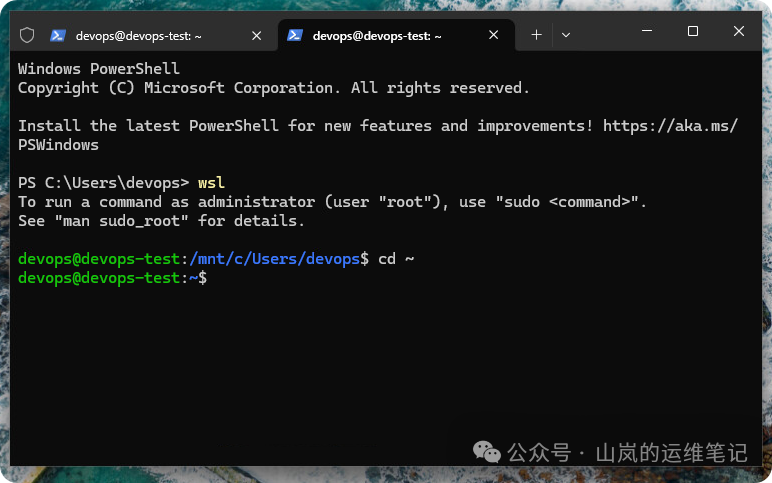Minimize the terminal window
The height and width of the screenshot is (483, 772).
(647, 31)
